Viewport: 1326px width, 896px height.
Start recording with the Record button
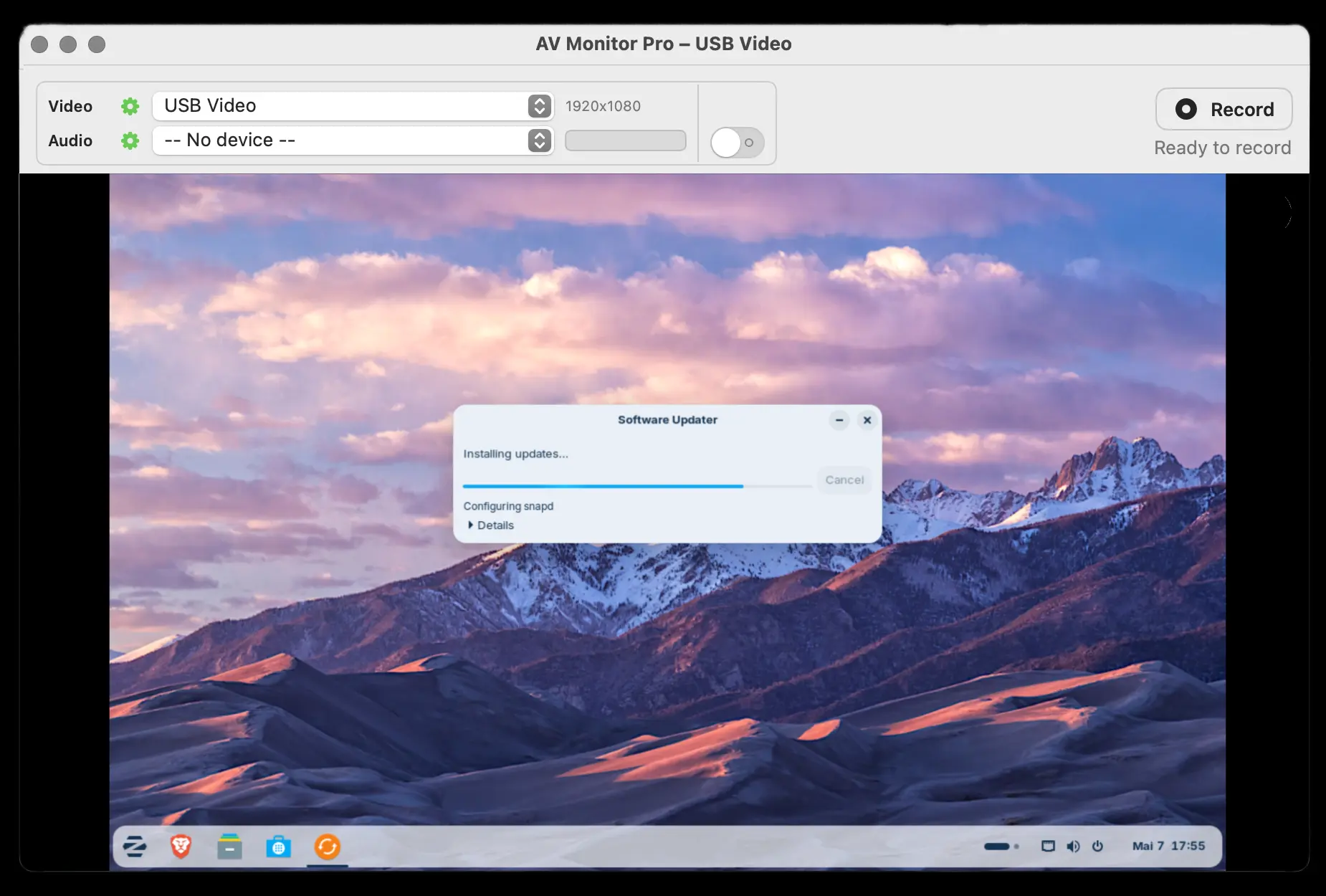click(x=1224, y=109)
